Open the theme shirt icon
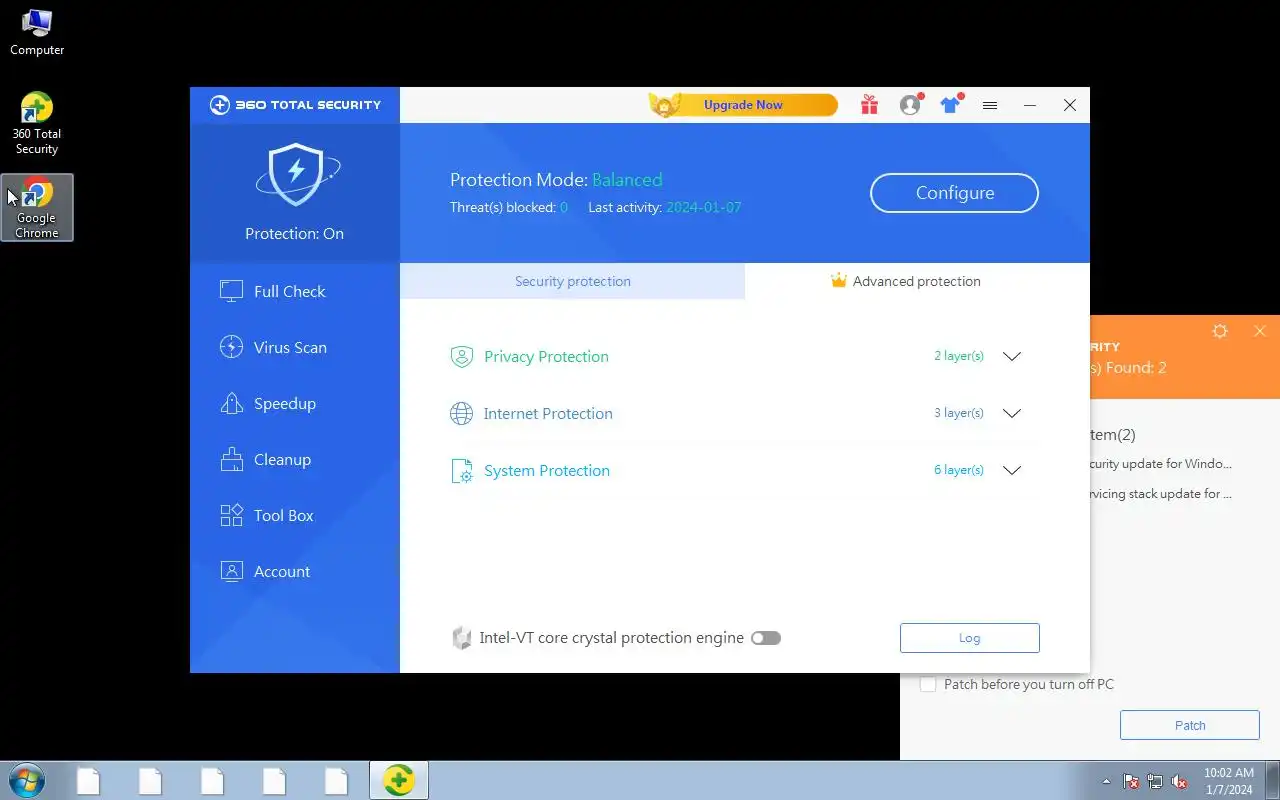This screenshot has width=1280, height=800. [x=950, y=105]
